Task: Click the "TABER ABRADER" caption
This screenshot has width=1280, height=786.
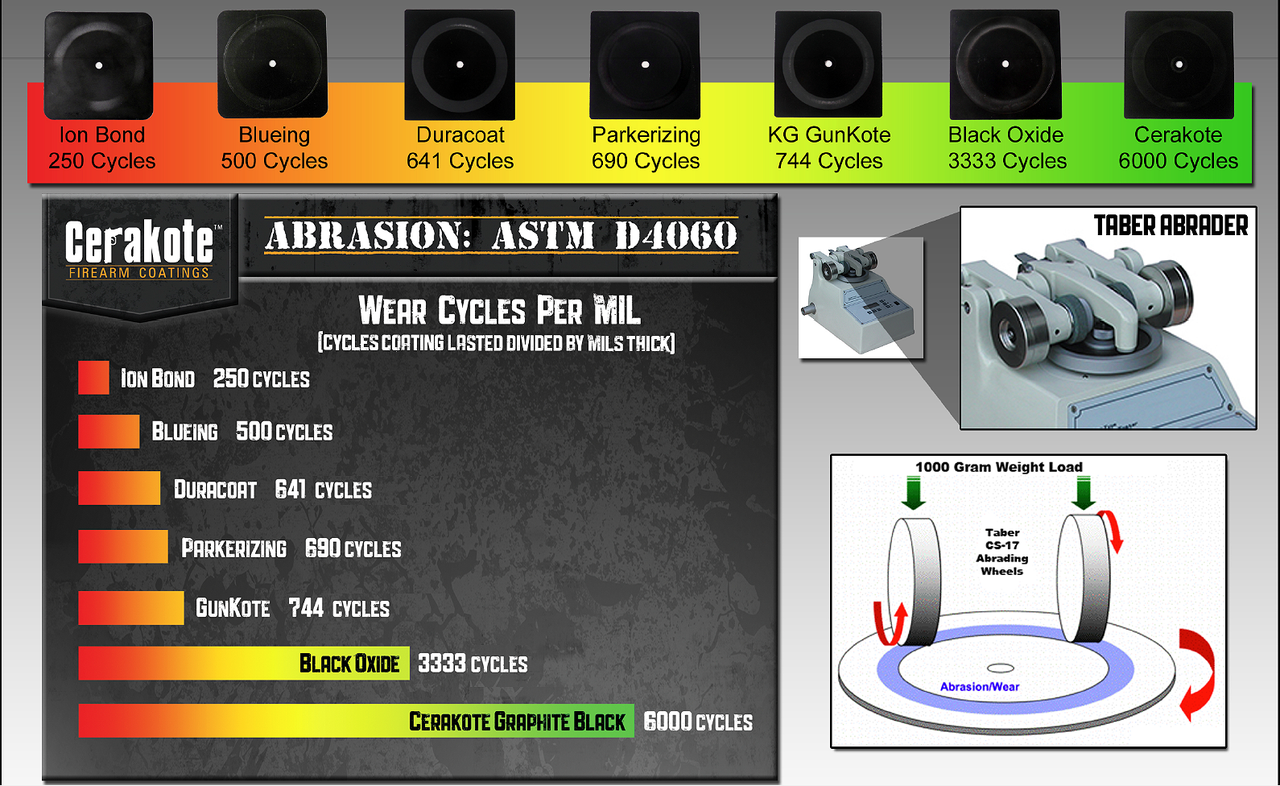Action: point(1171,225)
